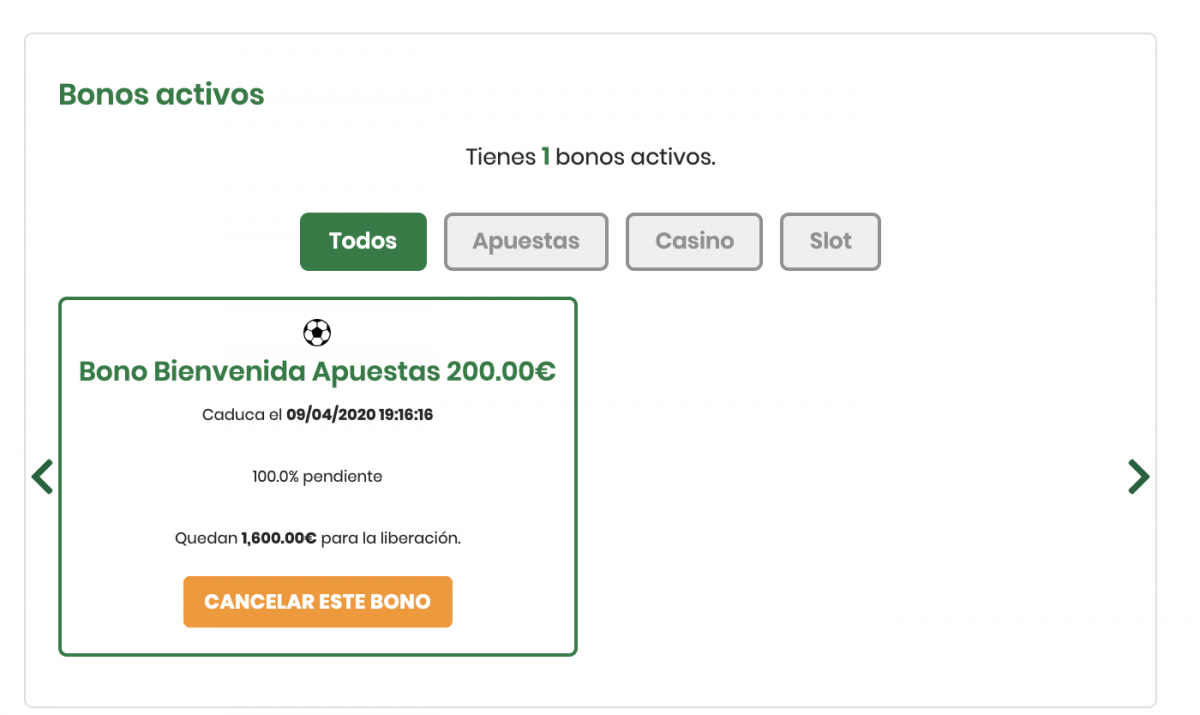
Task: Click the "200.00€" amount in the bonus title
Action: 501,372
